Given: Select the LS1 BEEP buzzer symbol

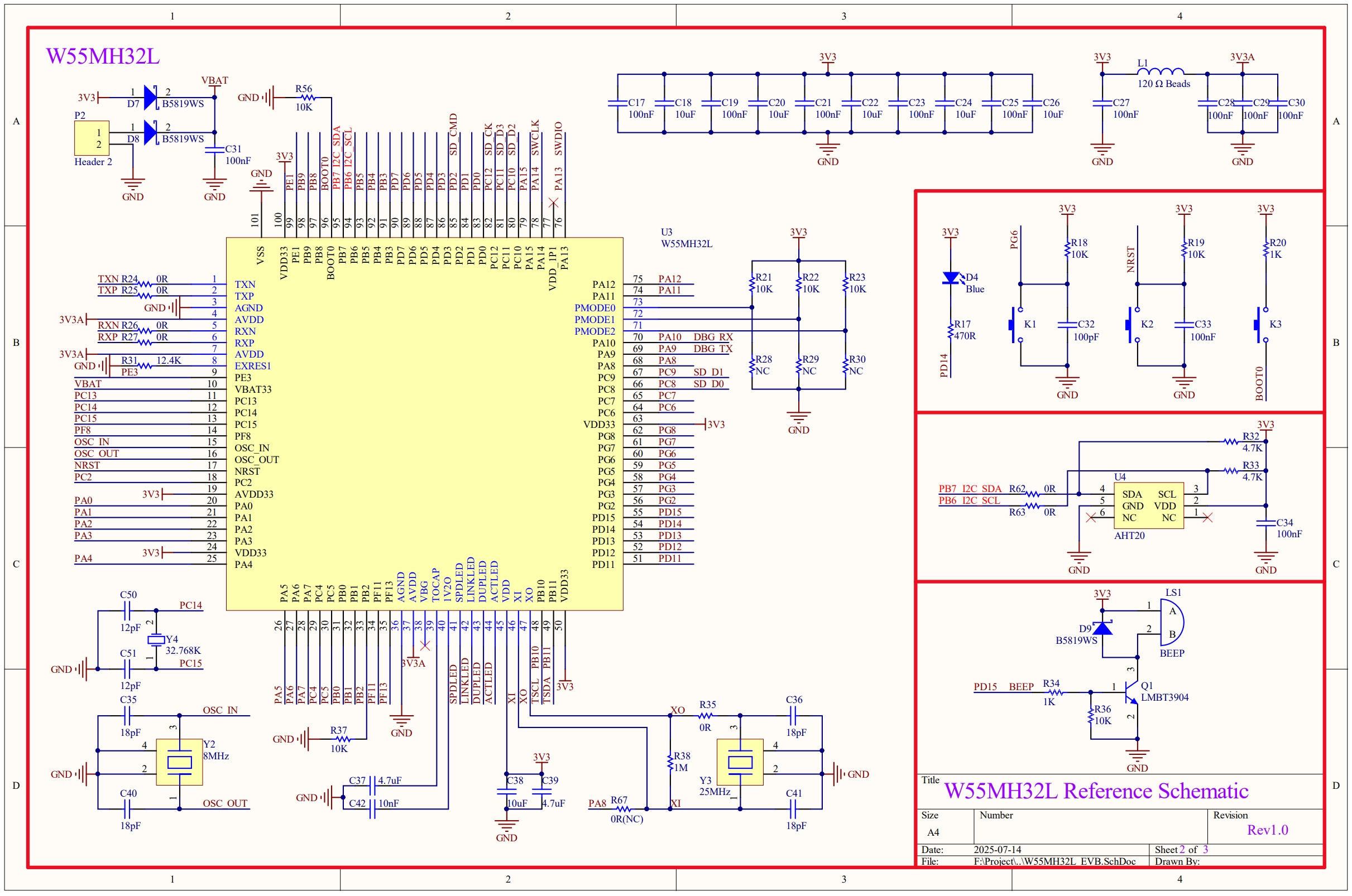Looking at the screenshot, I should pyautogui.click(x=1171, y=622).
